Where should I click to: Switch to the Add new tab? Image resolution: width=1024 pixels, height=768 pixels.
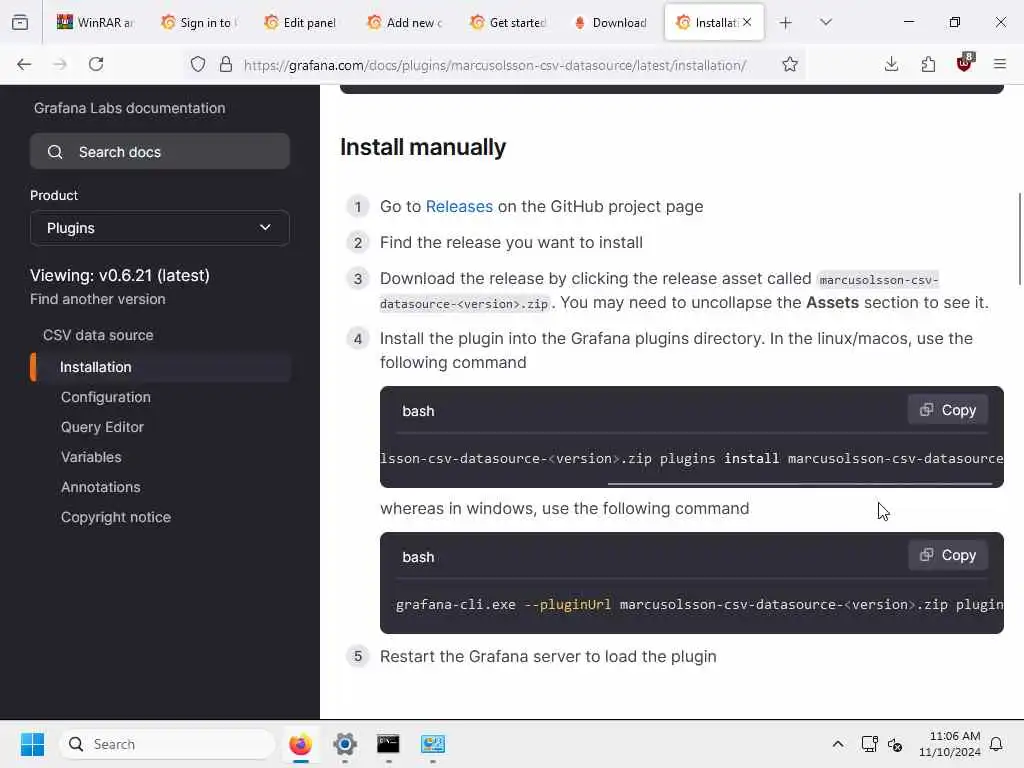[x=405, y=22]
